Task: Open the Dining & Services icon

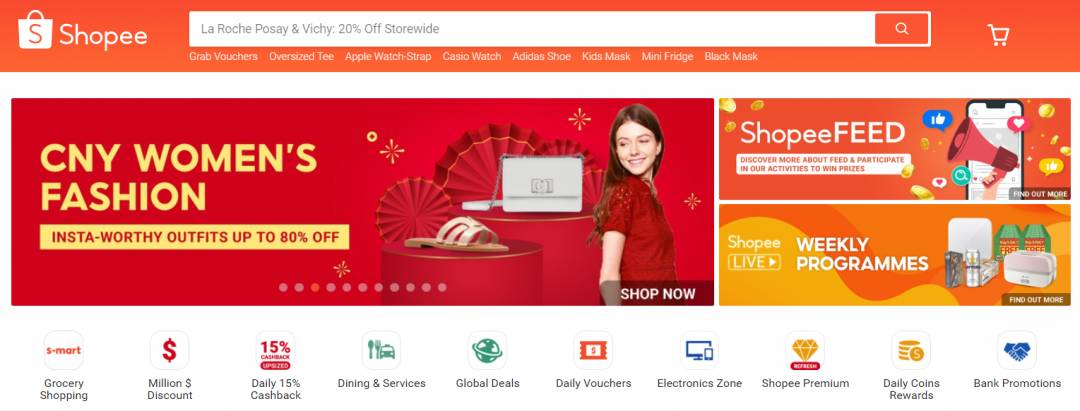Action: tap(382, 350)
